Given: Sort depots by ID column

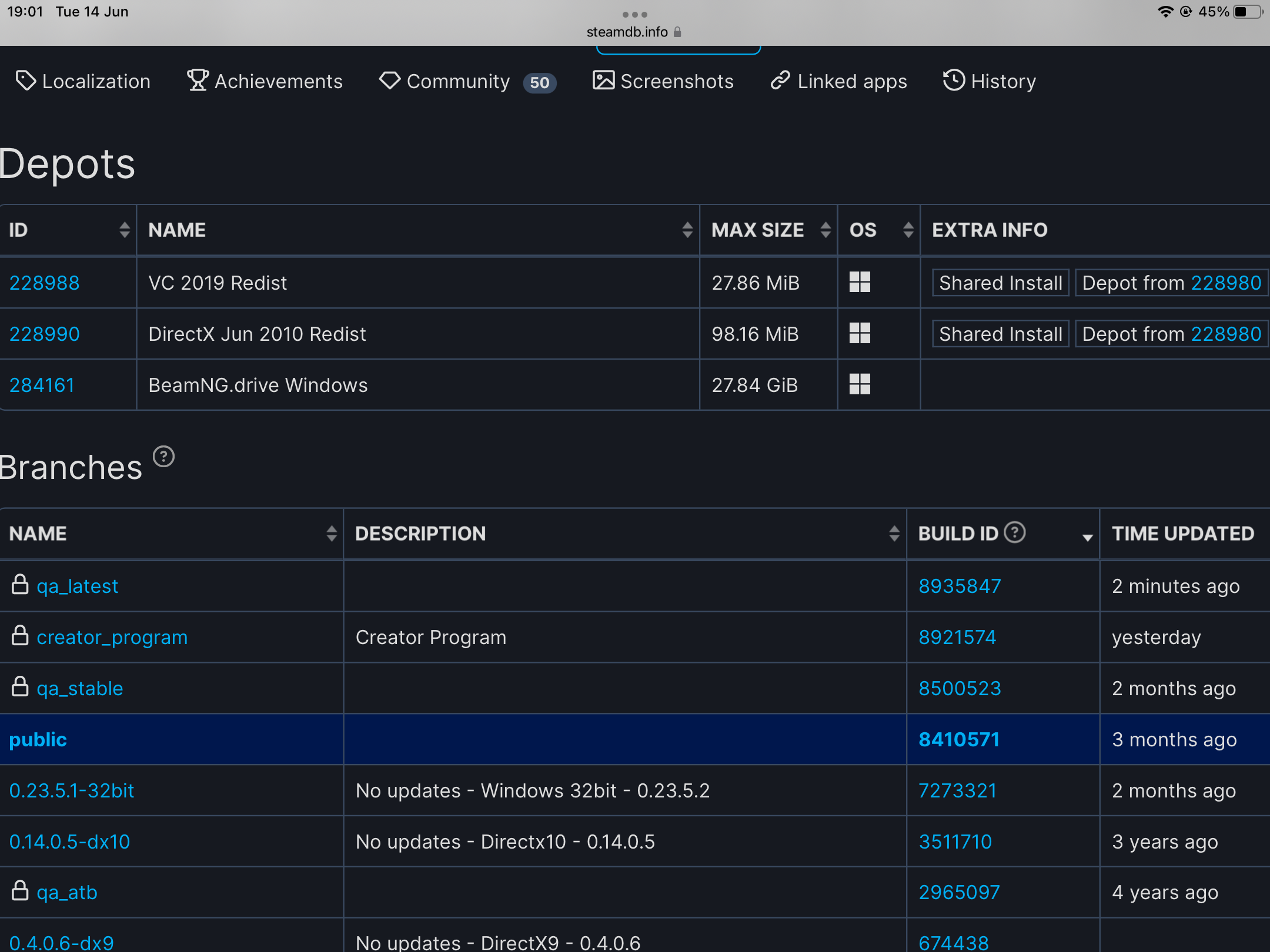Looking at the screenshot, I should [x=124, y=230].
